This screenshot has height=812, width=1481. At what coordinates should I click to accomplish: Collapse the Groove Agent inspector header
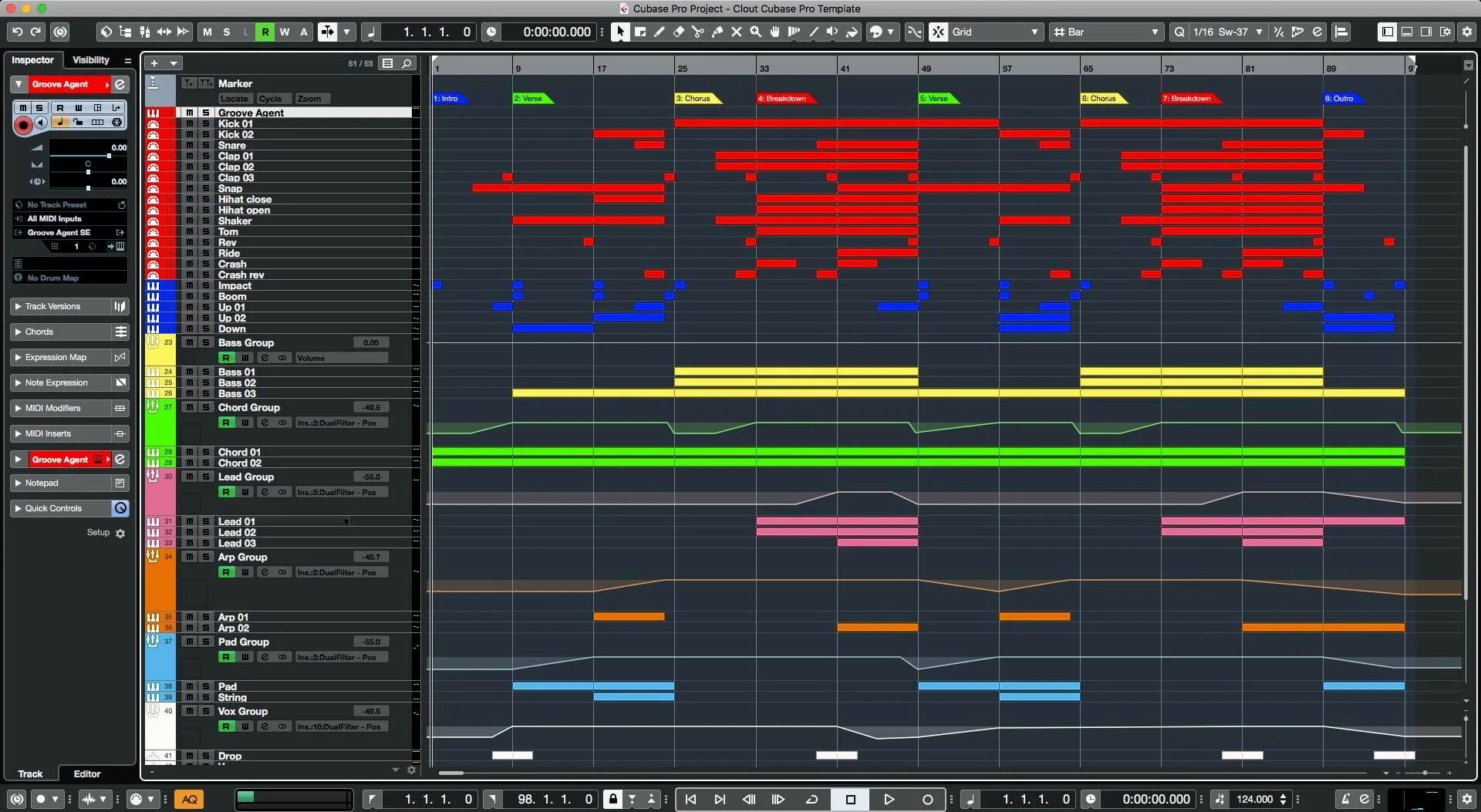(x=19, y=84)
